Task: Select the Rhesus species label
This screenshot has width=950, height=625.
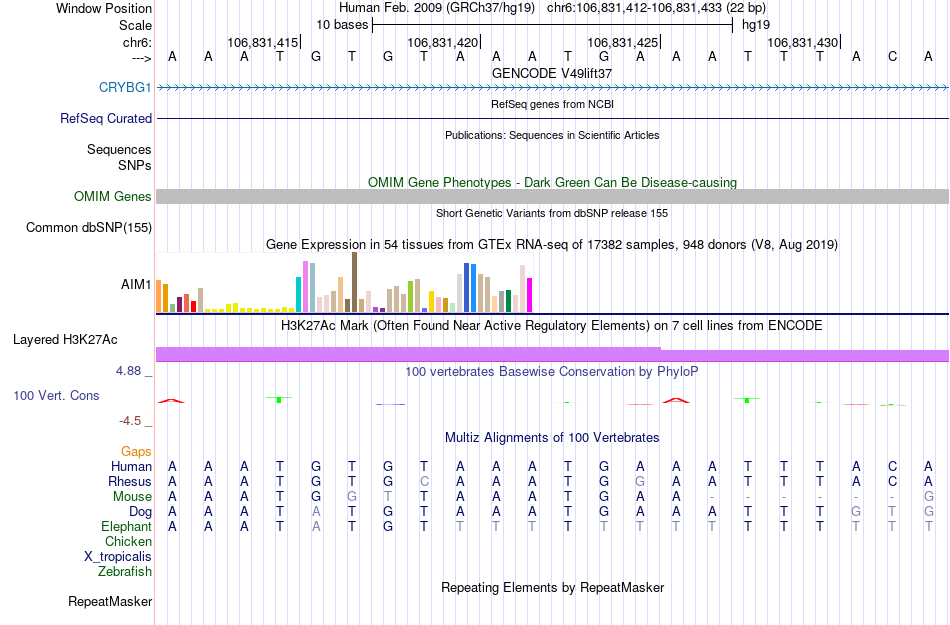Action: (x=130, y=481)
